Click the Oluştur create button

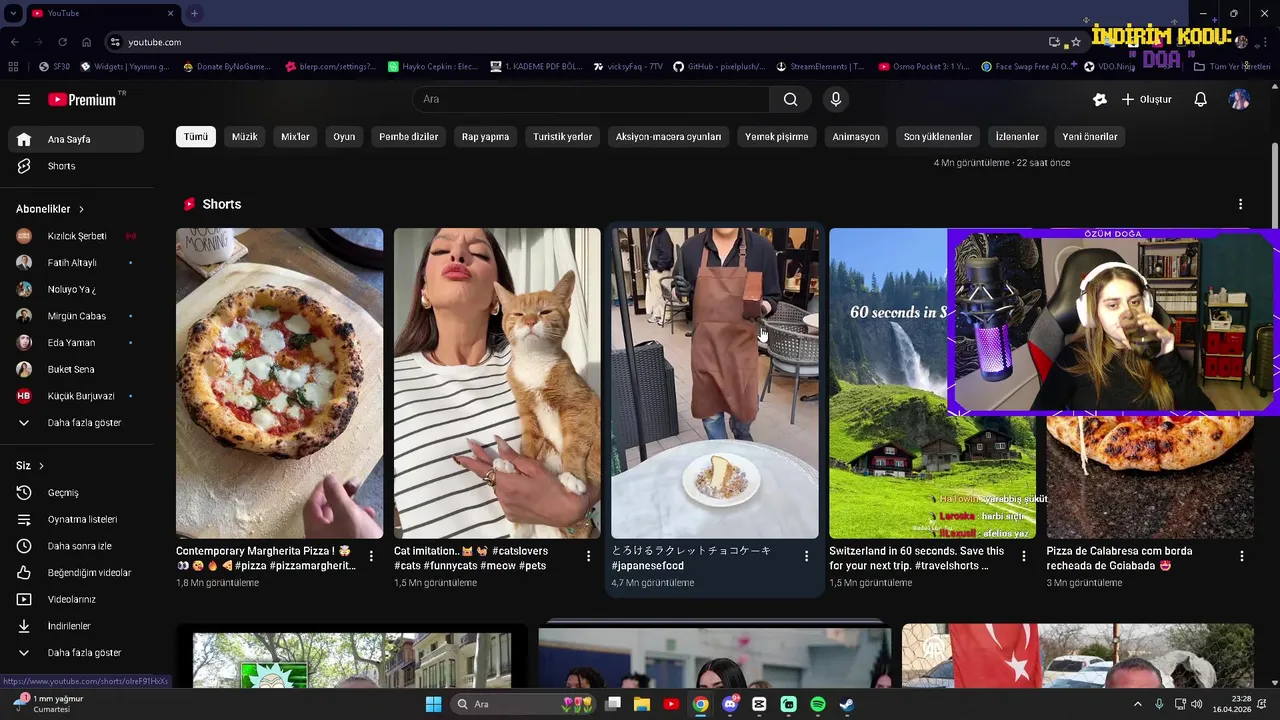pyautogui.click(x=1146, y=99)
